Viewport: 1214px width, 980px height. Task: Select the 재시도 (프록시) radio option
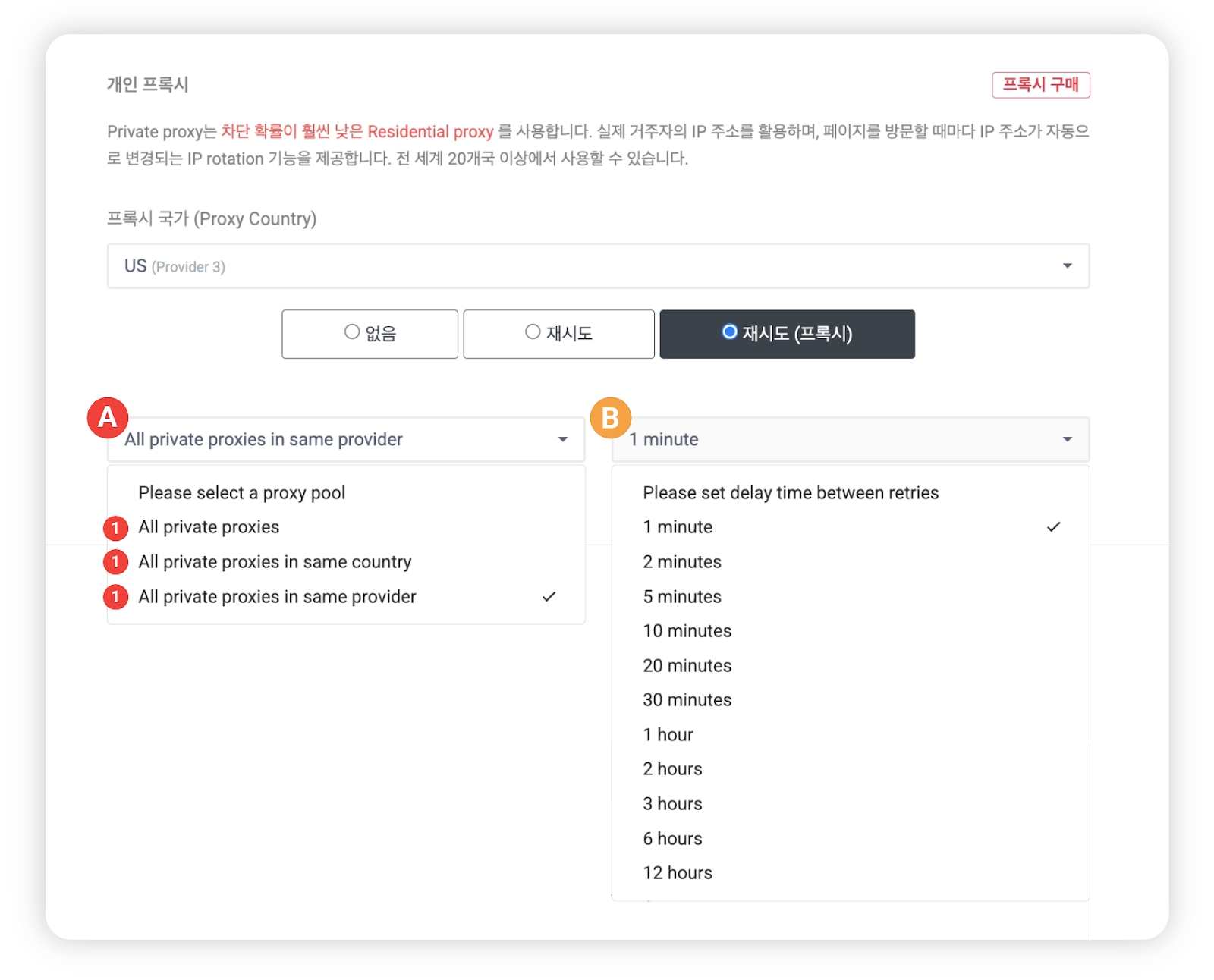(x=787, y=334)
